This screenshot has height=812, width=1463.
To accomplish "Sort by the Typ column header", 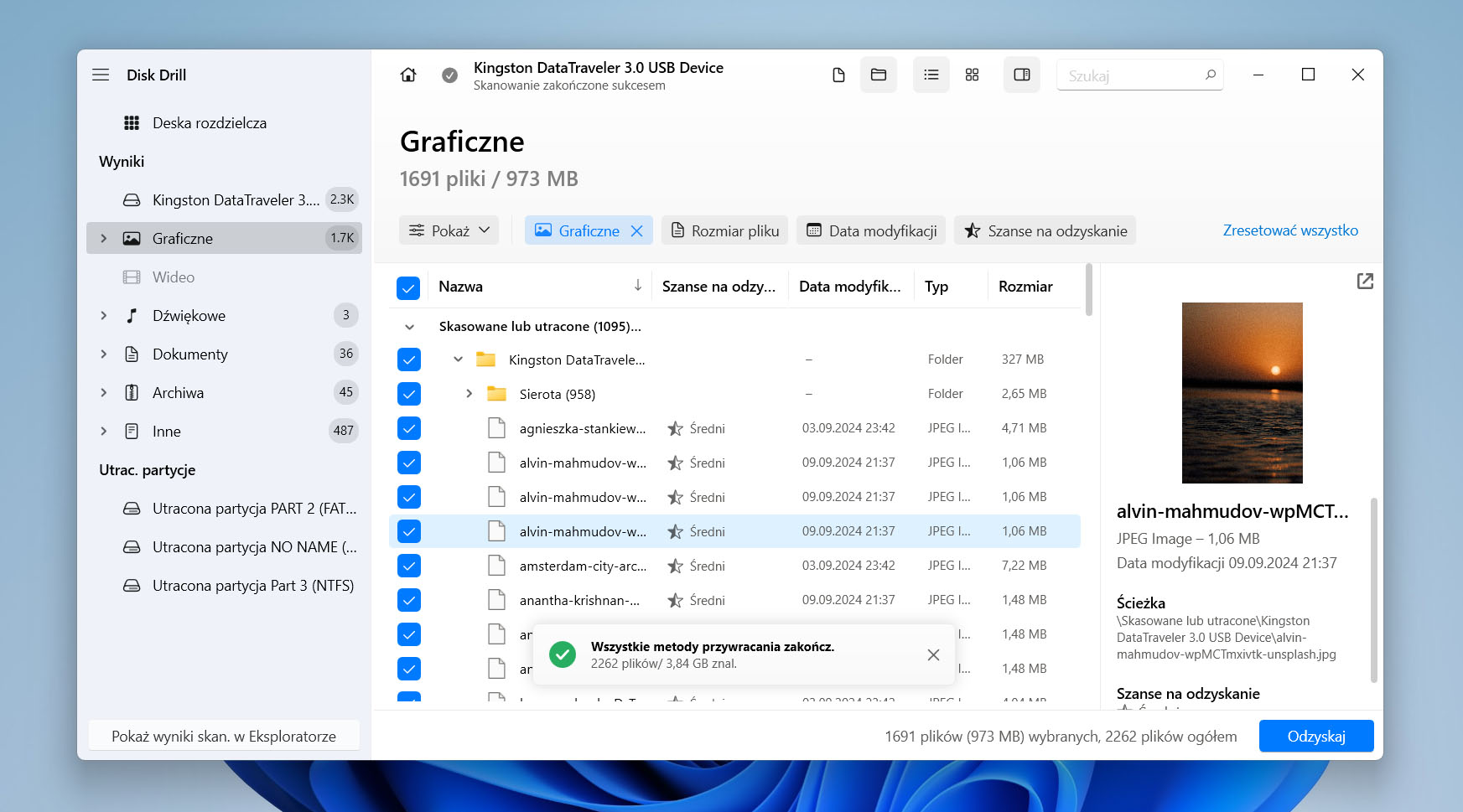I will [x=936, y=287].
